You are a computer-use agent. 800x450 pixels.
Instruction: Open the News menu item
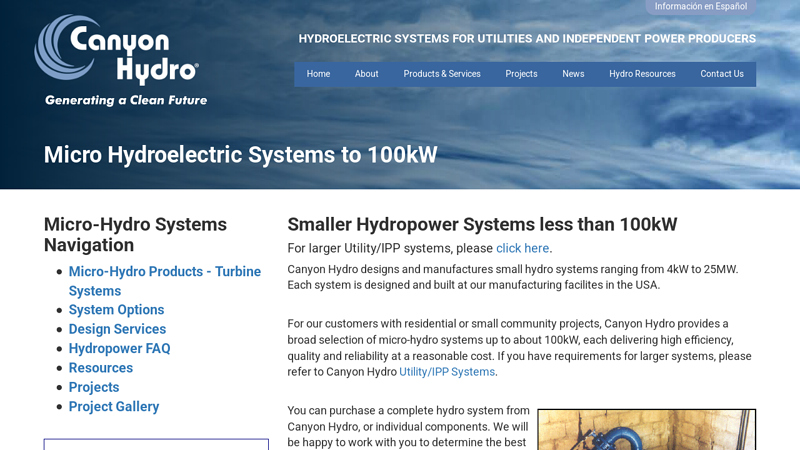tap(573, 74)
